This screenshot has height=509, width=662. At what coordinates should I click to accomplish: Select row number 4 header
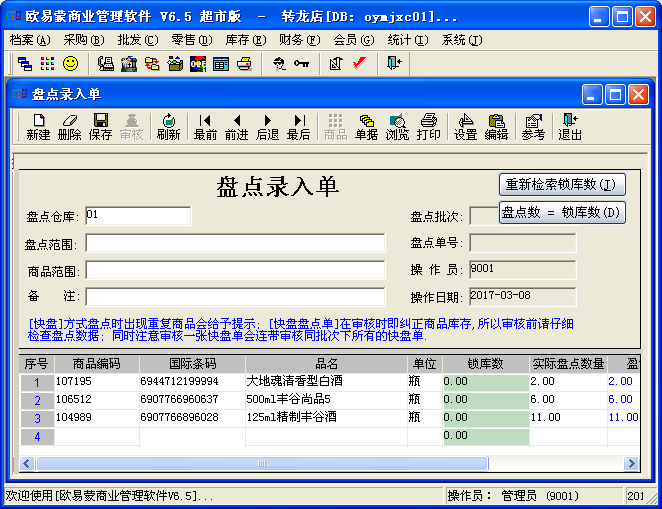[x=37, y=436]
